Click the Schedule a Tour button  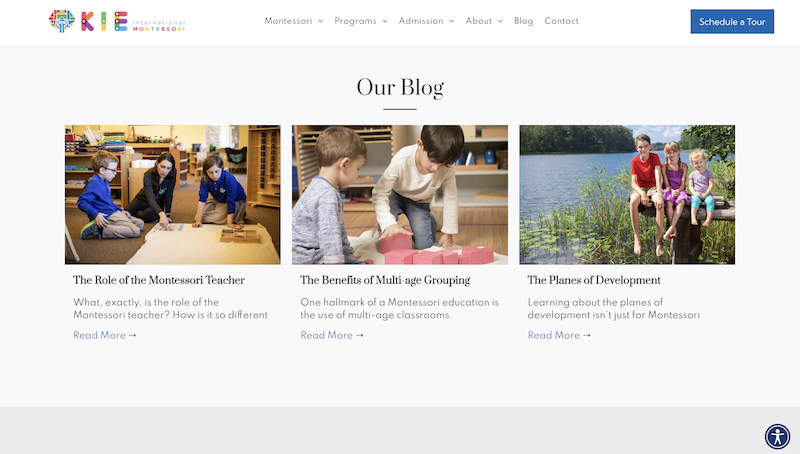tap(732, 21)
